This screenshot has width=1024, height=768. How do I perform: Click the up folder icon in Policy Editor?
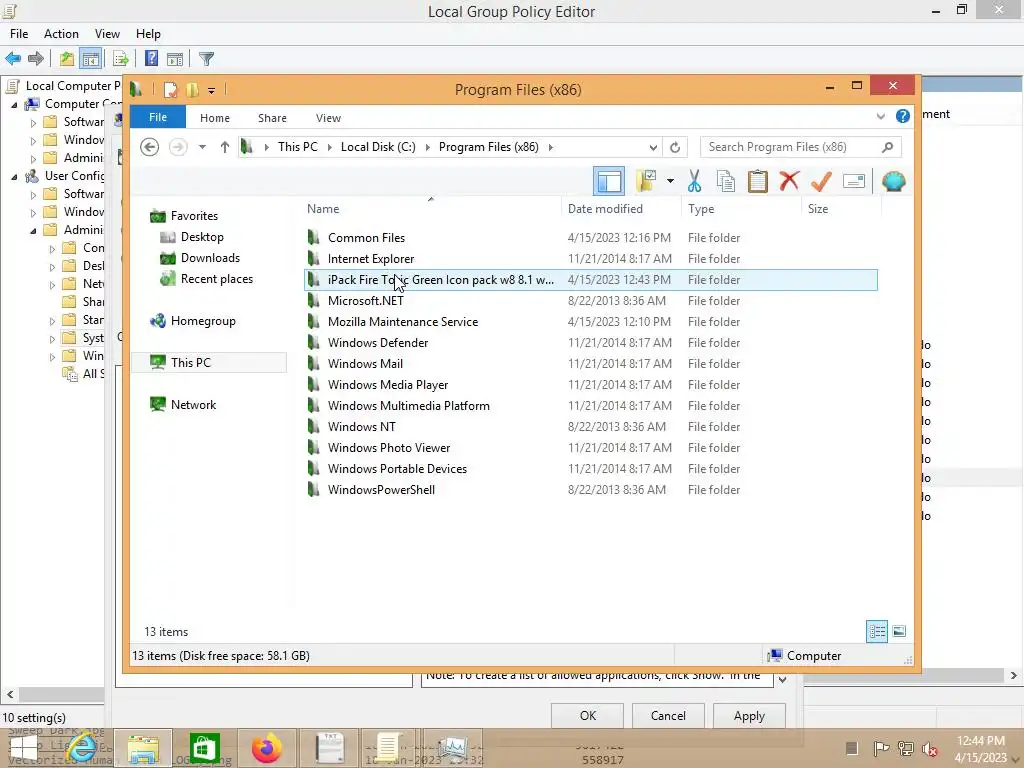[67, 59]
